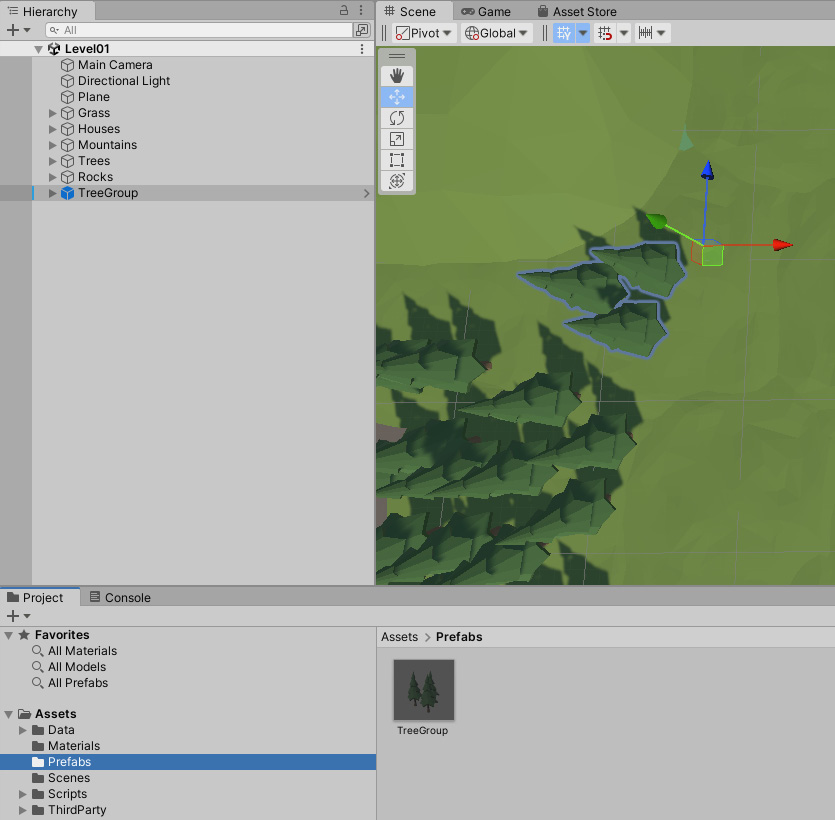Expand the Mountains object in Hierarchy
The image size is (835, 820).
[x=53, y=145]
